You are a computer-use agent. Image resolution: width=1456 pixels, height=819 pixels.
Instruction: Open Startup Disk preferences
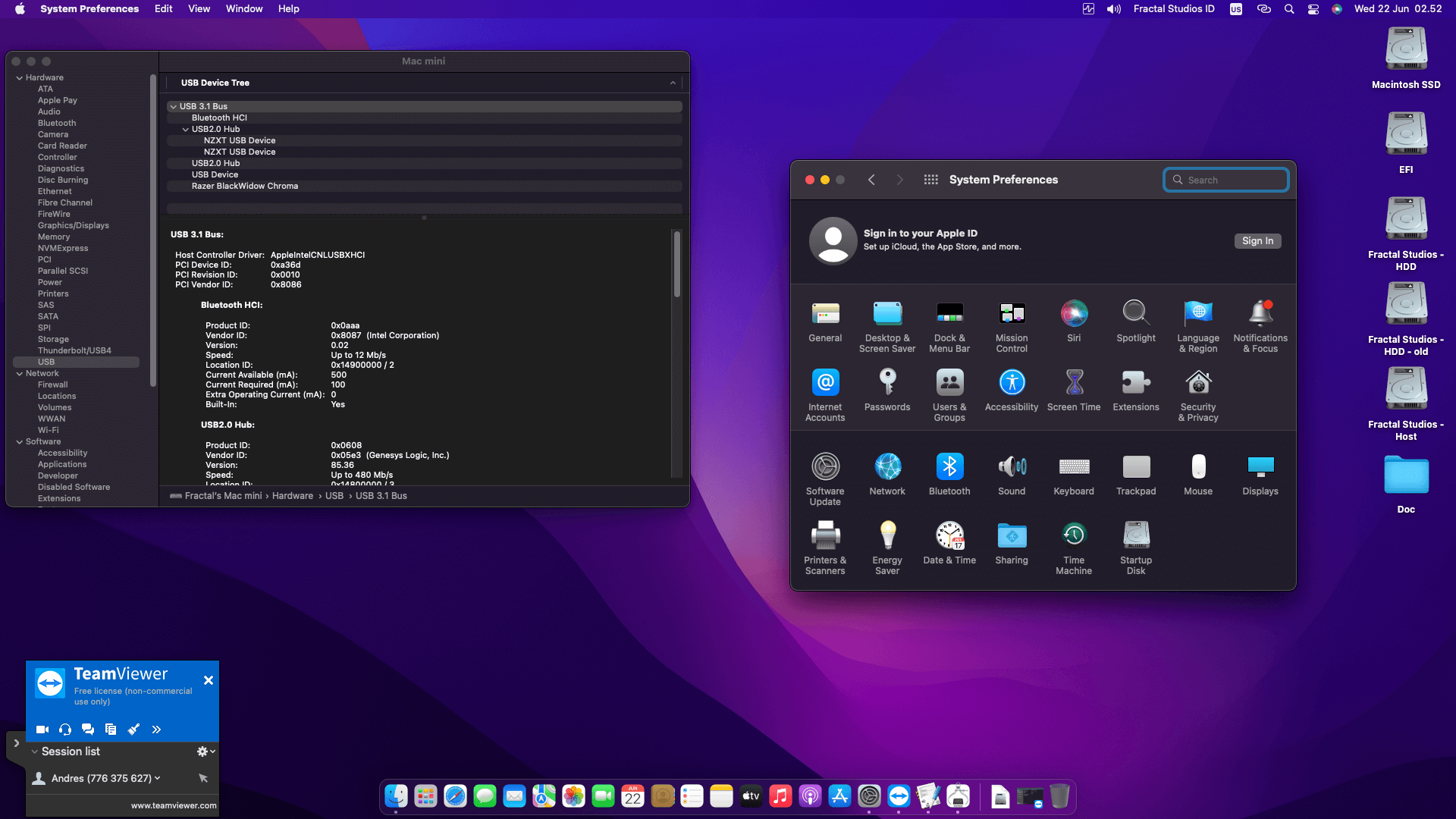pyautogui.click(x=1136, y=549)
